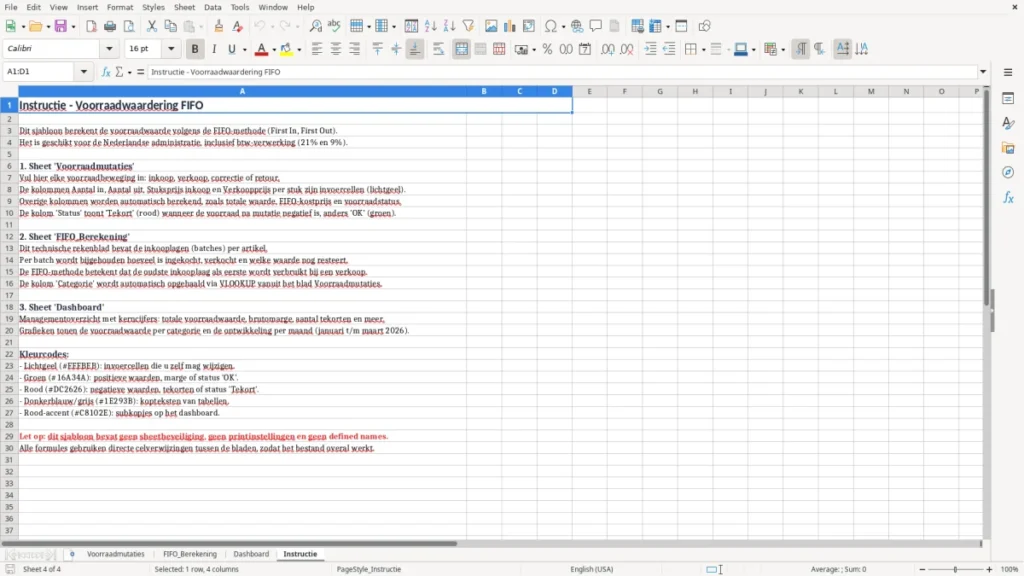Click the Copy icon
Image resolution: width=1024 pixels, height=576 pixels.
point(170,26)
